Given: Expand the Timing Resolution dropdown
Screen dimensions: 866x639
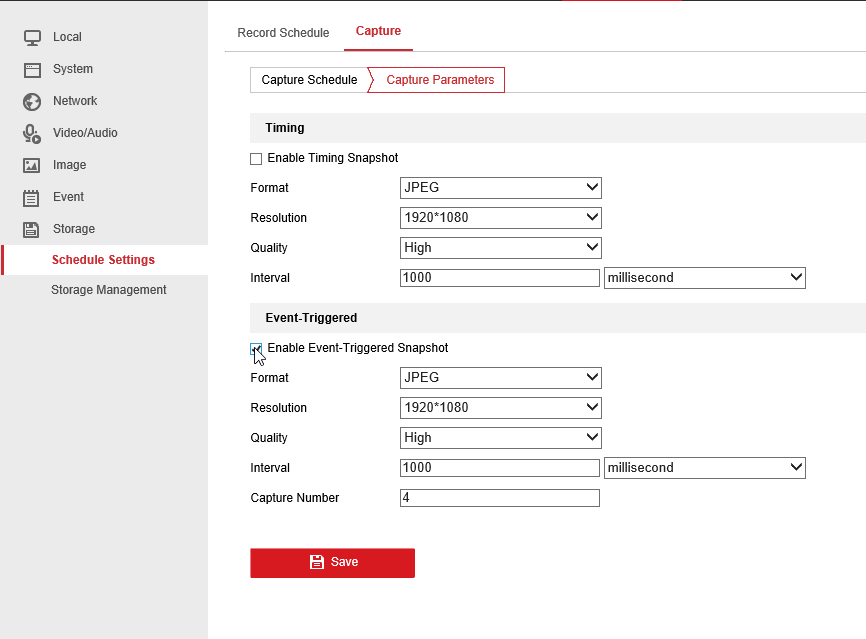Looking at the screenshot, I should click(x=500, y=218).
